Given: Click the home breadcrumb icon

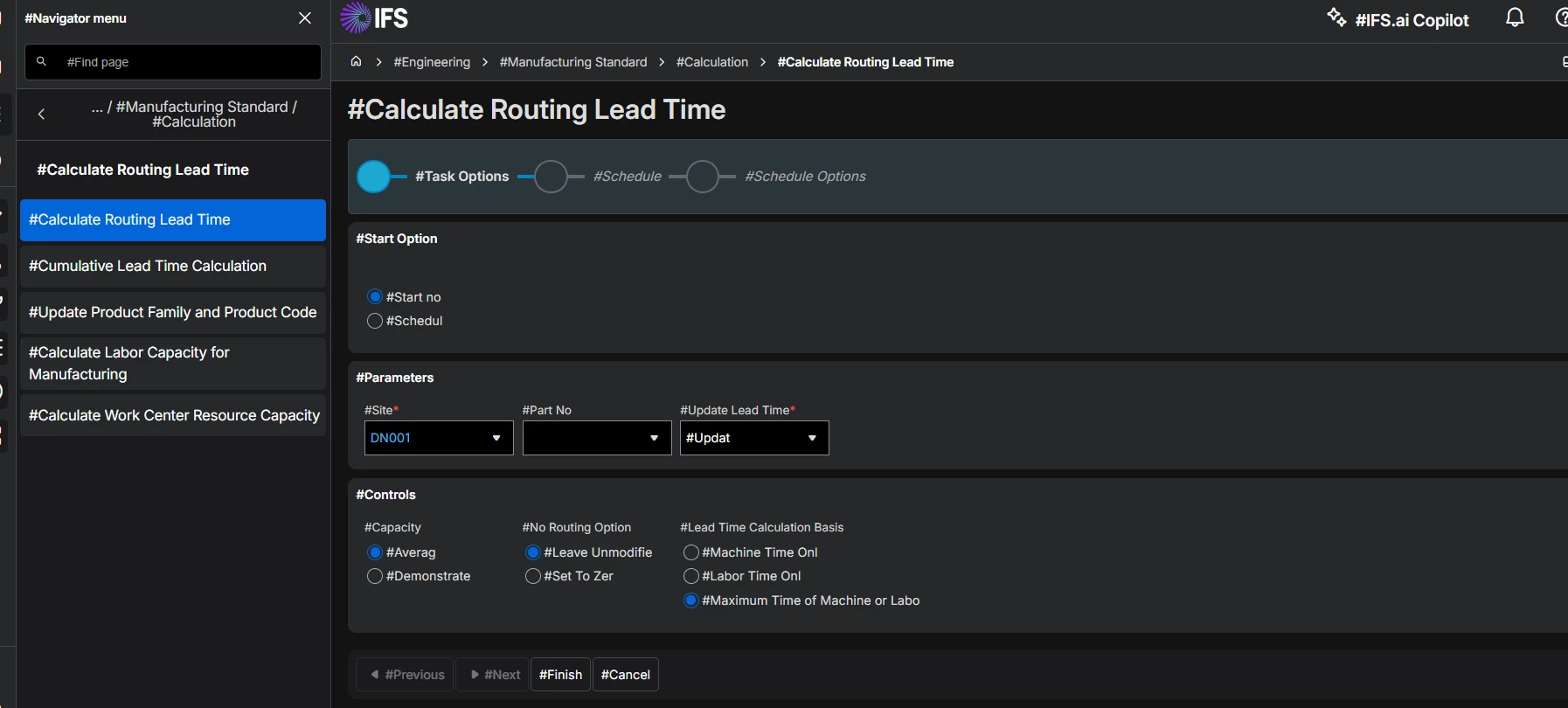Looking at the screenshot, I should [x=356, y=62].
